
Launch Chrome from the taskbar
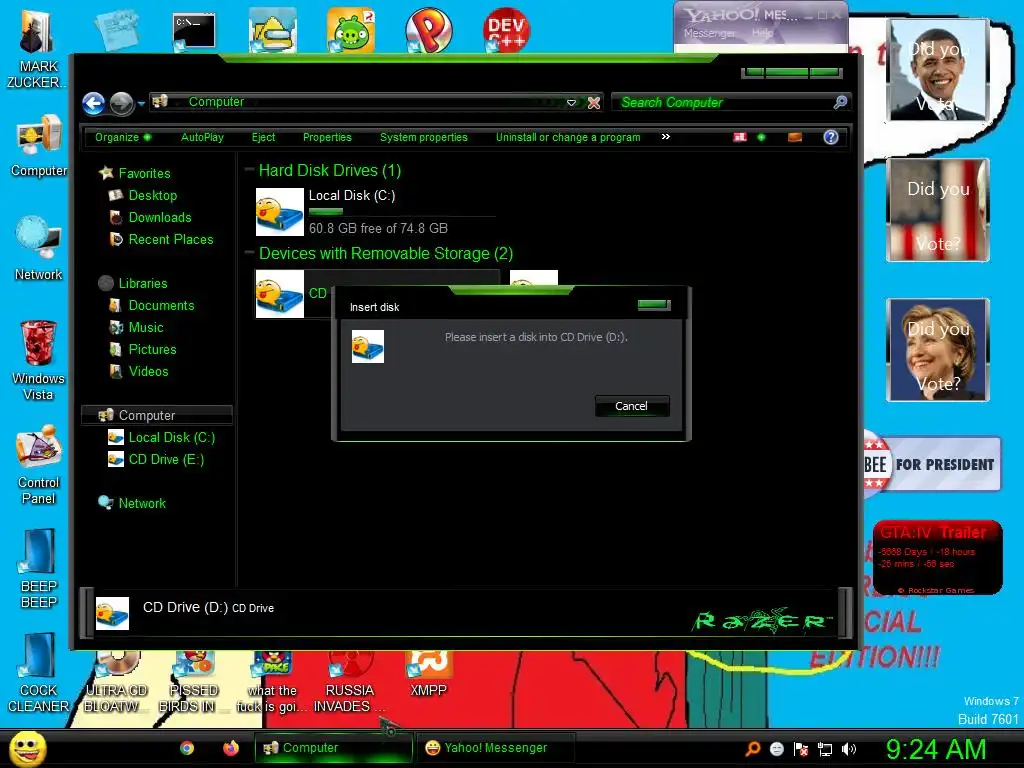187,748
